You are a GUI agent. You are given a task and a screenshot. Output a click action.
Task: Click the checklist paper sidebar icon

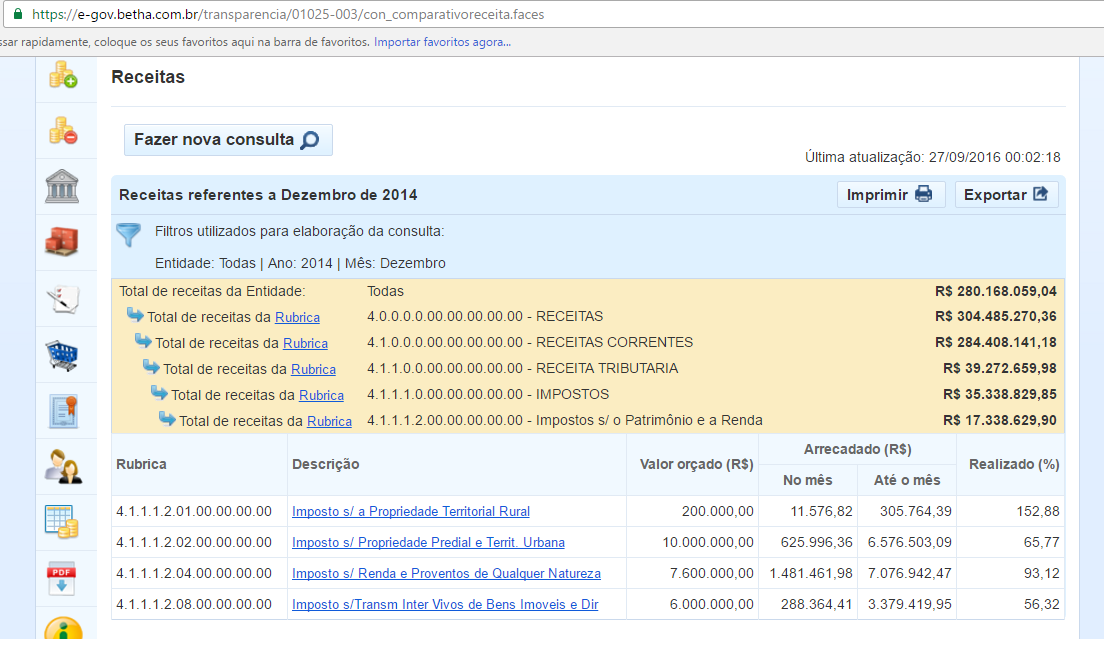click(63, 298)
